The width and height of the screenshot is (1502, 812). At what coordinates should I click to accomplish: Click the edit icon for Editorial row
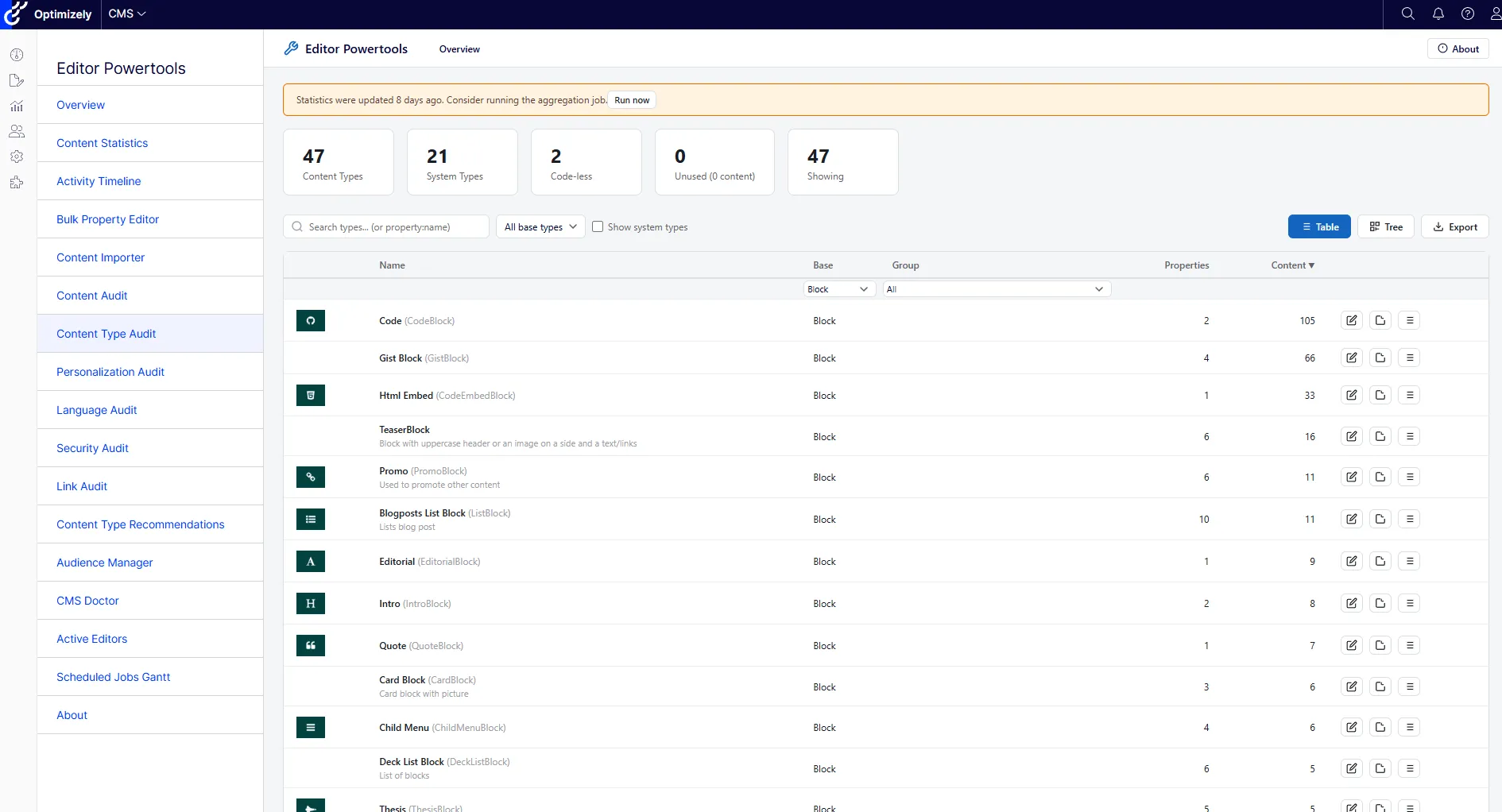point(1352,561)
